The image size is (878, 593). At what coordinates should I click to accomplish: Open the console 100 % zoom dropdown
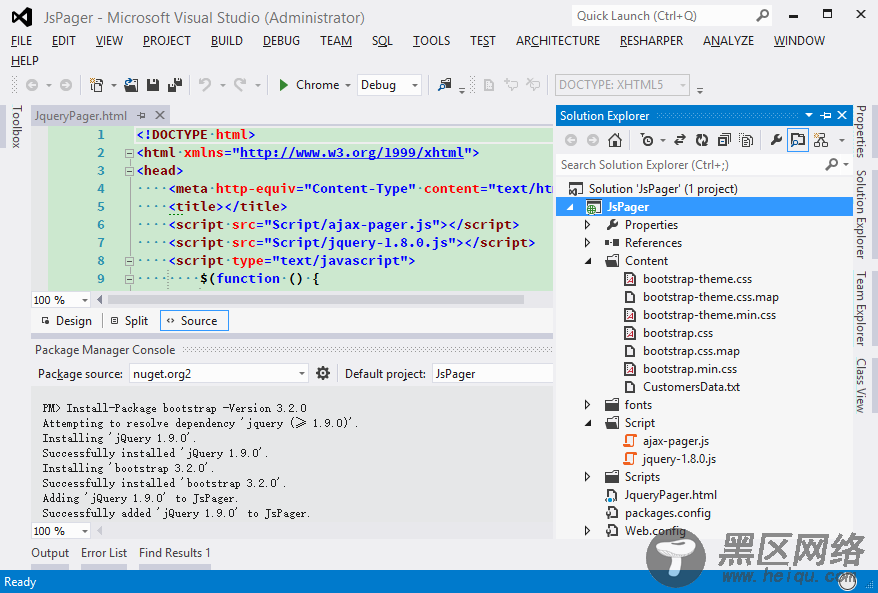pos(85,531)
